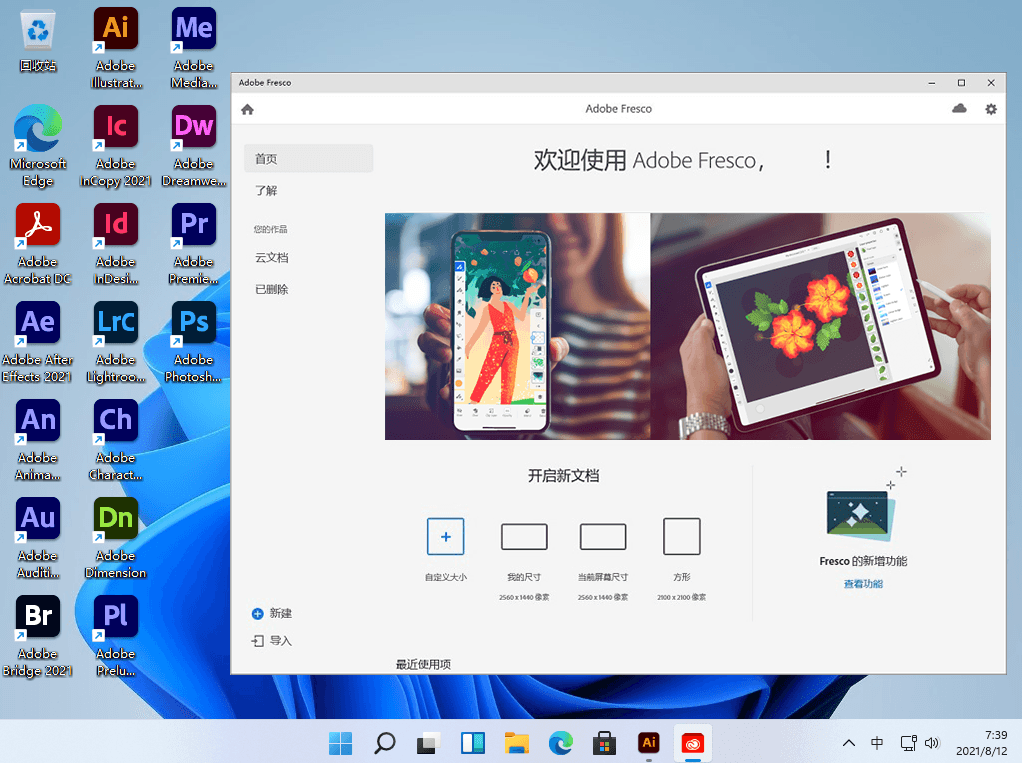Viewport: 1022px width, 763px height.
Task: Click the 中 input method indicator
Action: pos(877,743)
